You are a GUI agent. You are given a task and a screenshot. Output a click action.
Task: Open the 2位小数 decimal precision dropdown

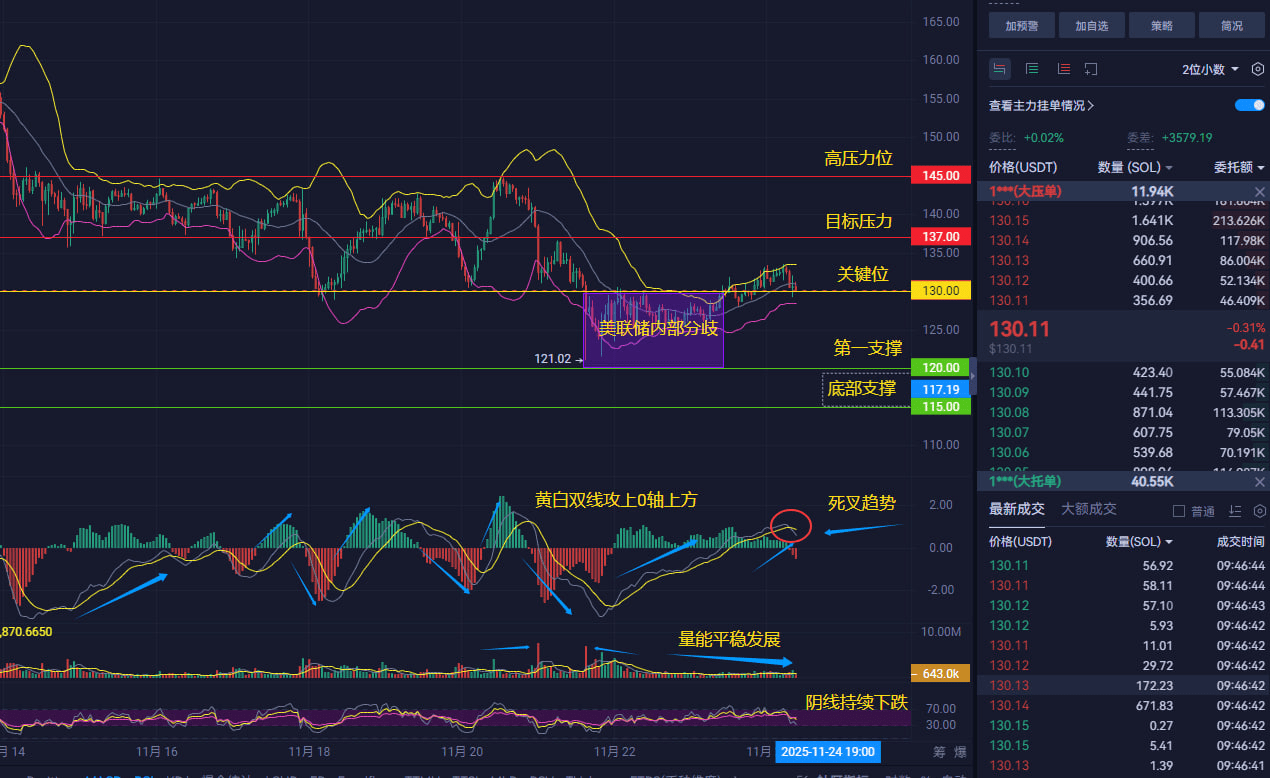point(1211,69)
